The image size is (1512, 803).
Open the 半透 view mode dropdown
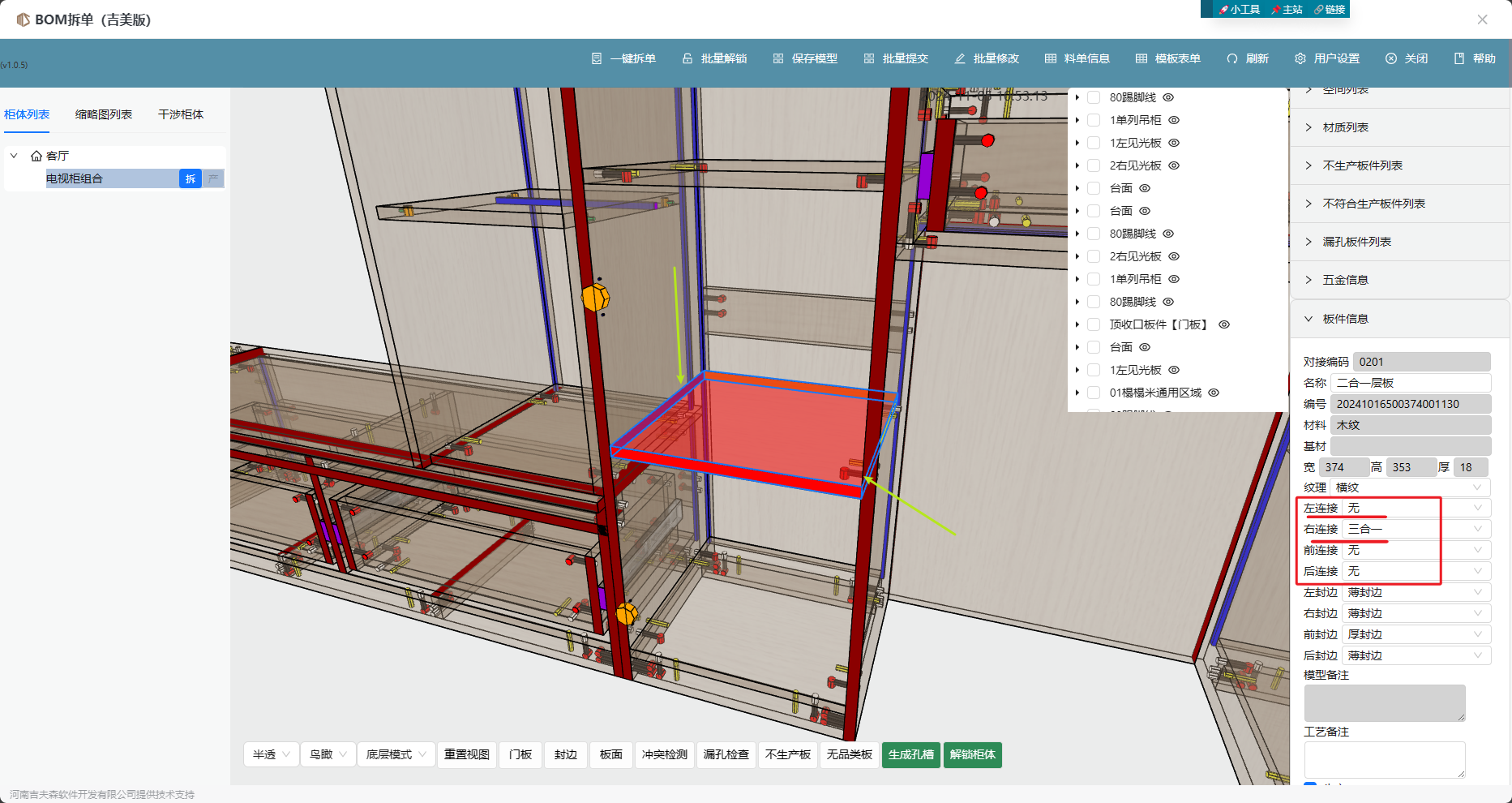[x=271, y=754]
